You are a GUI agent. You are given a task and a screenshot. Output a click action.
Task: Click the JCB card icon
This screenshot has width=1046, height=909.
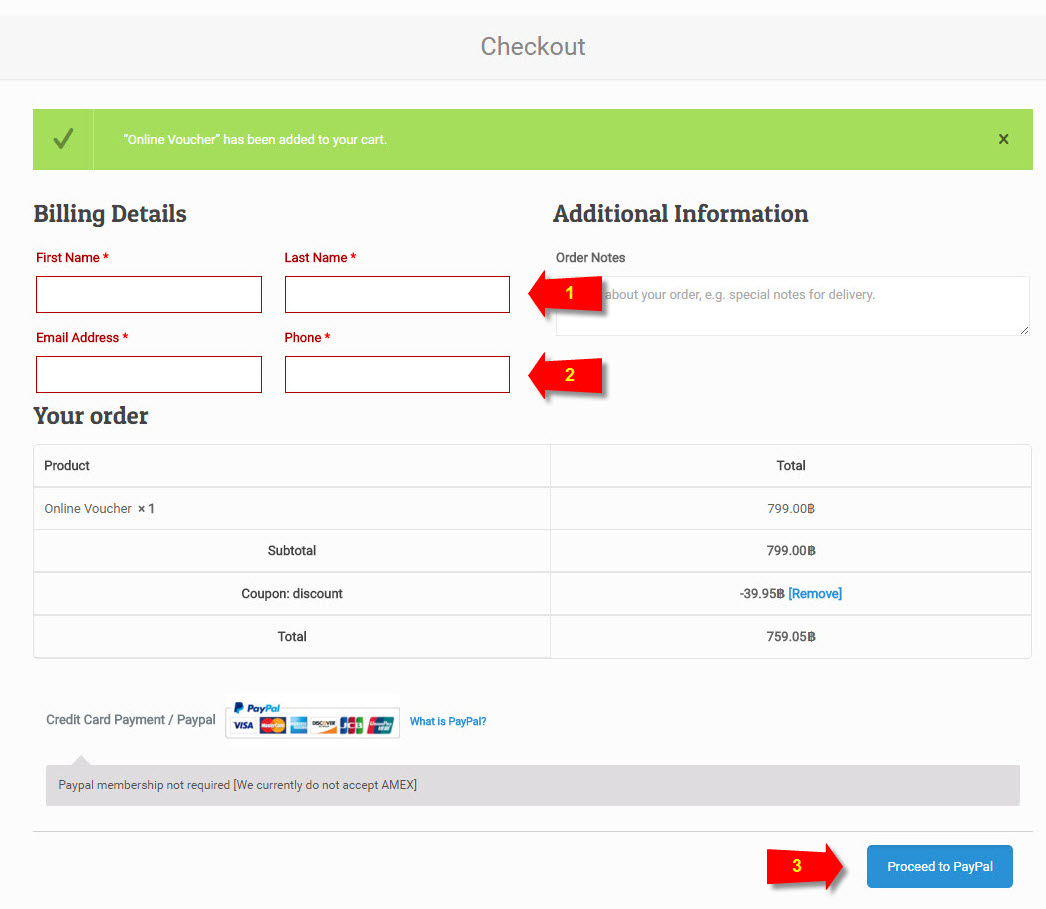tap(351, 725)
